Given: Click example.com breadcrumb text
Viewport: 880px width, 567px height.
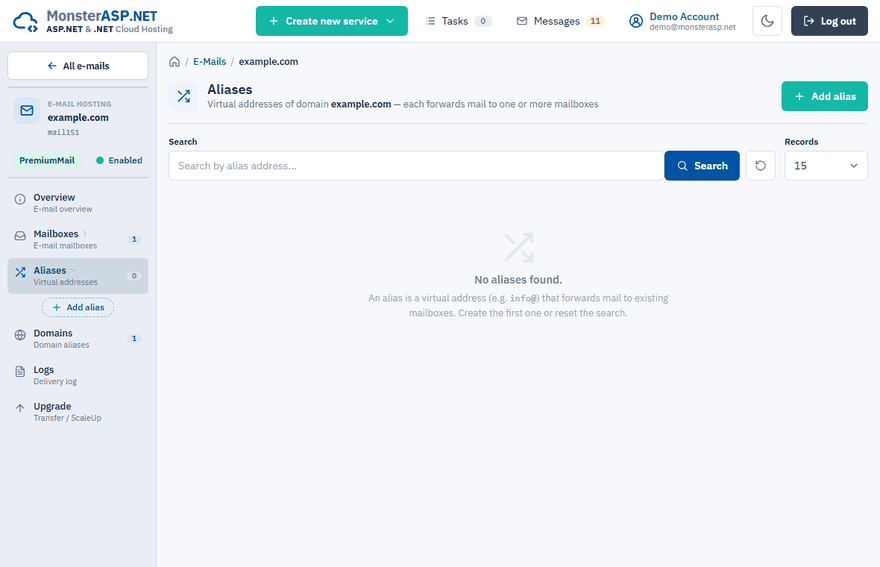Looking at the screenshot, I should pyautogui.click(x=268, y=62).
